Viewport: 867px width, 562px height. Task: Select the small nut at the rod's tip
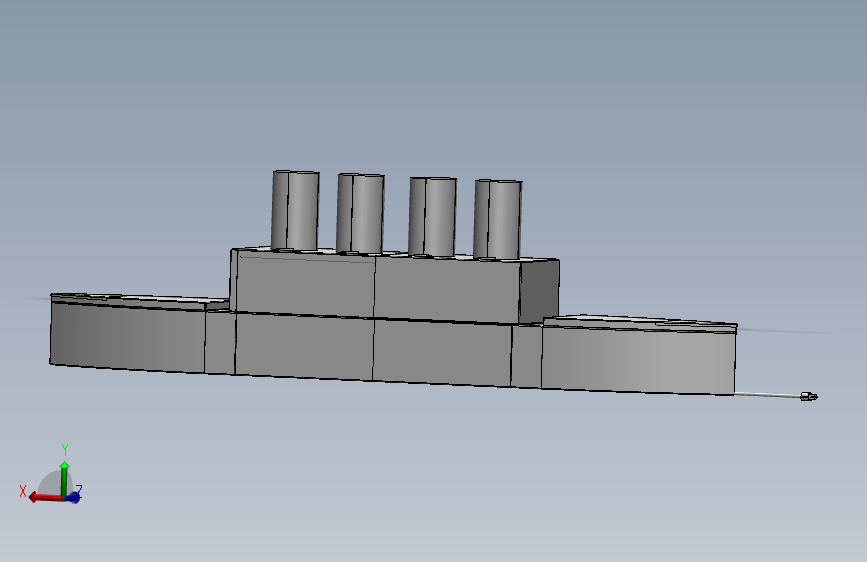coord(809,396)
